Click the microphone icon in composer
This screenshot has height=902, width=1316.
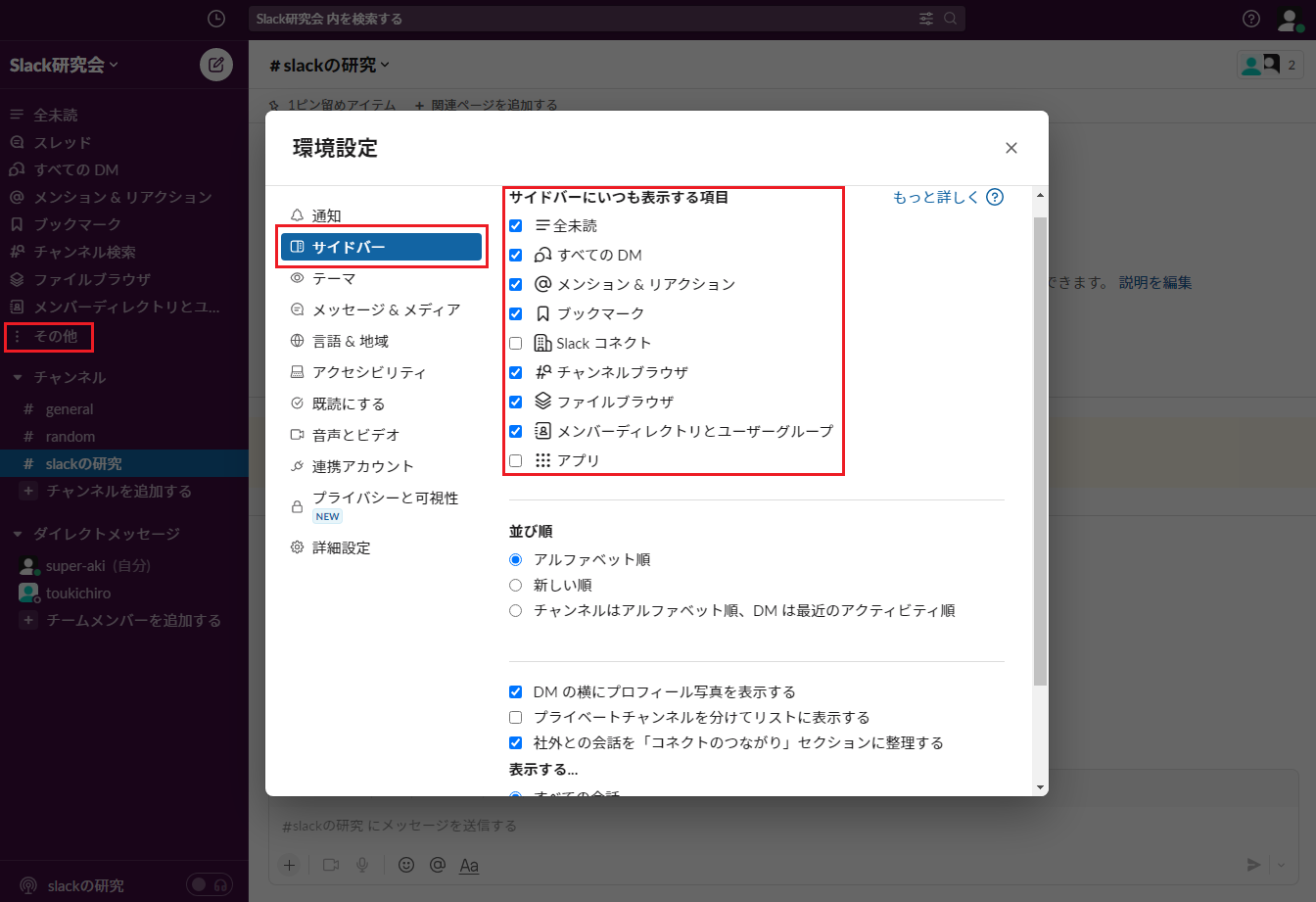coord(362,865)
